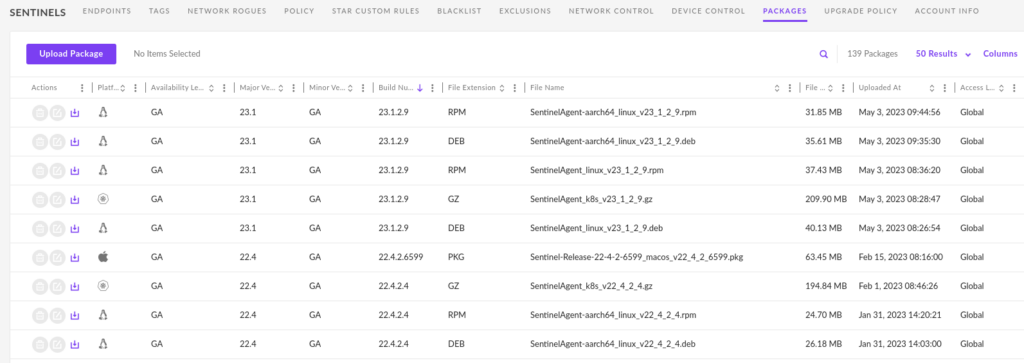Go to the Network Control tab

point(611,11)
